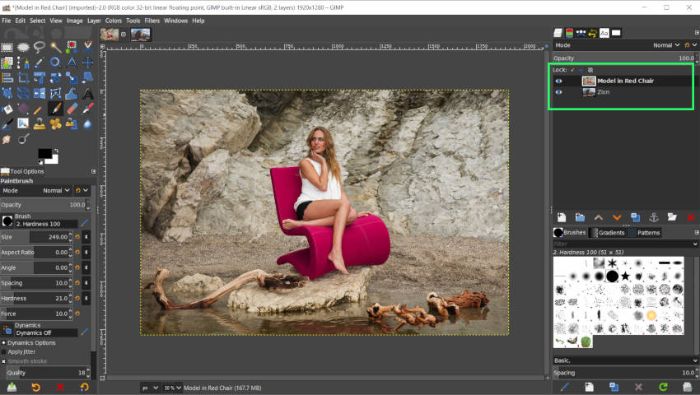This screenshot has height=395, width=700.
Task: Select the Fuzzy Select magic wand tool
Action: click(x=55, y=46)
